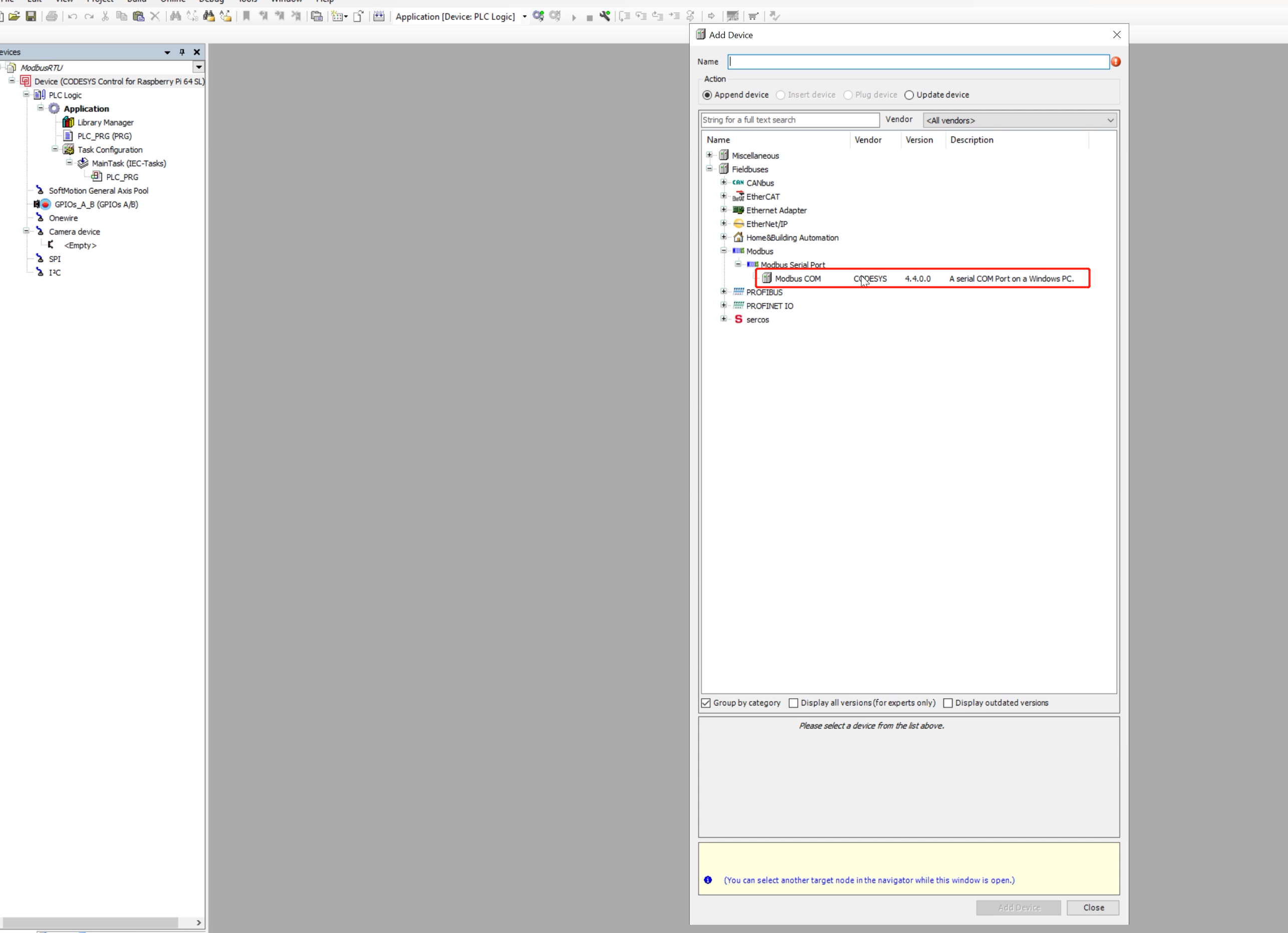Cut selection using the scissors icon
1288x933 pixels.
point(105,17)
